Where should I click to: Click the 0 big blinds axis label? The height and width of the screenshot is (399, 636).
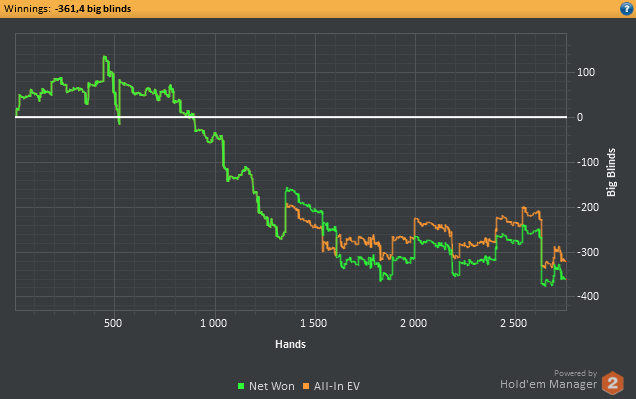tap(580, 117)
